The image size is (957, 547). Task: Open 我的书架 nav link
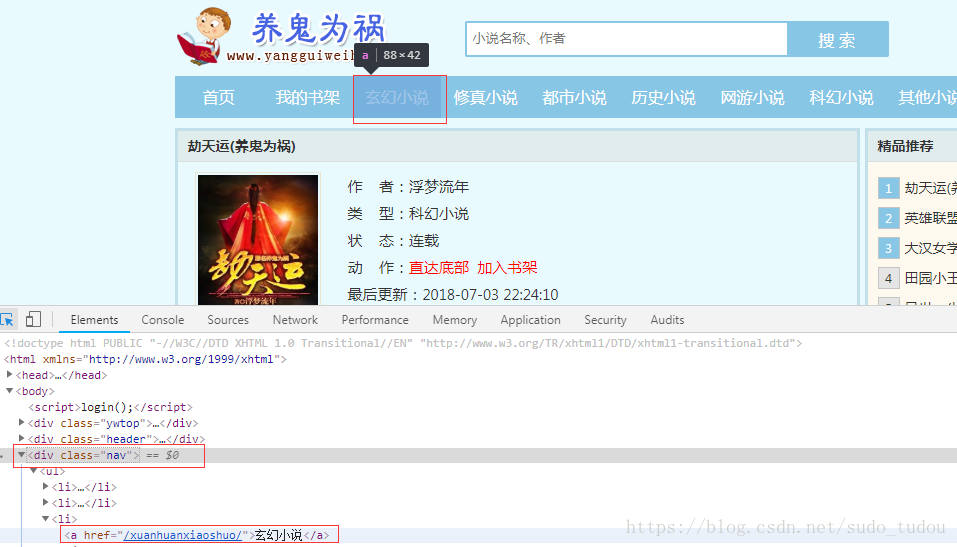307,97
